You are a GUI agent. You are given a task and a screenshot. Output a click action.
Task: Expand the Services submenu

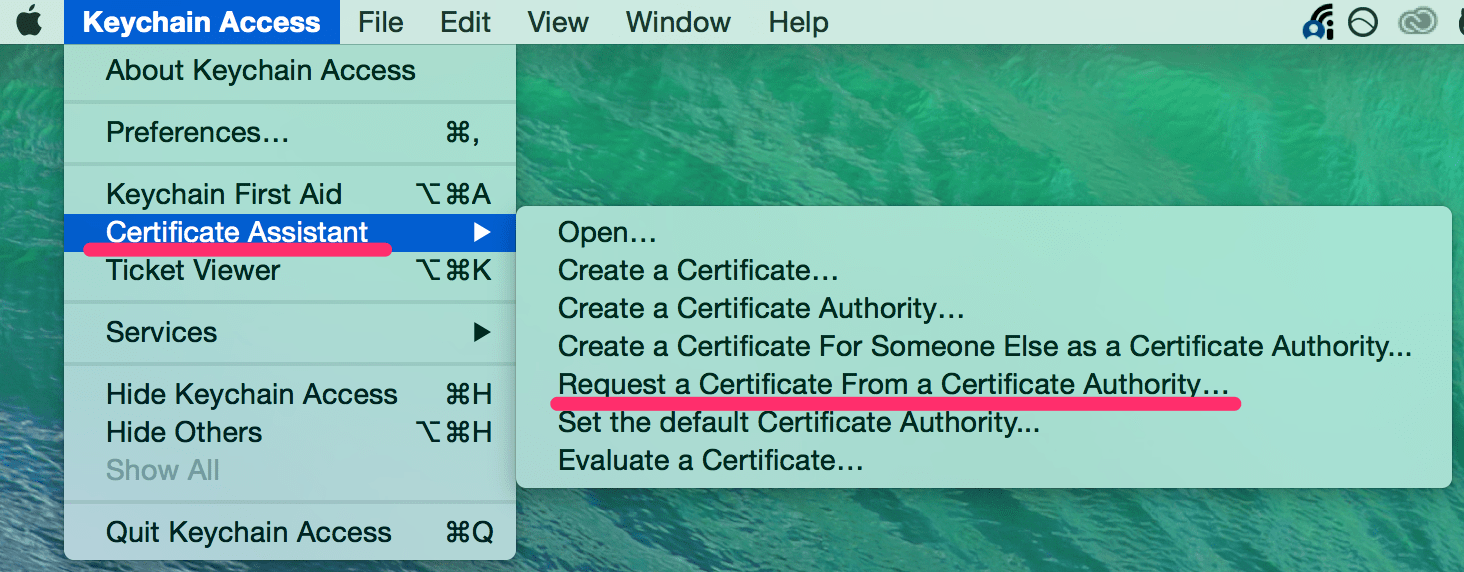pos(290,332)
